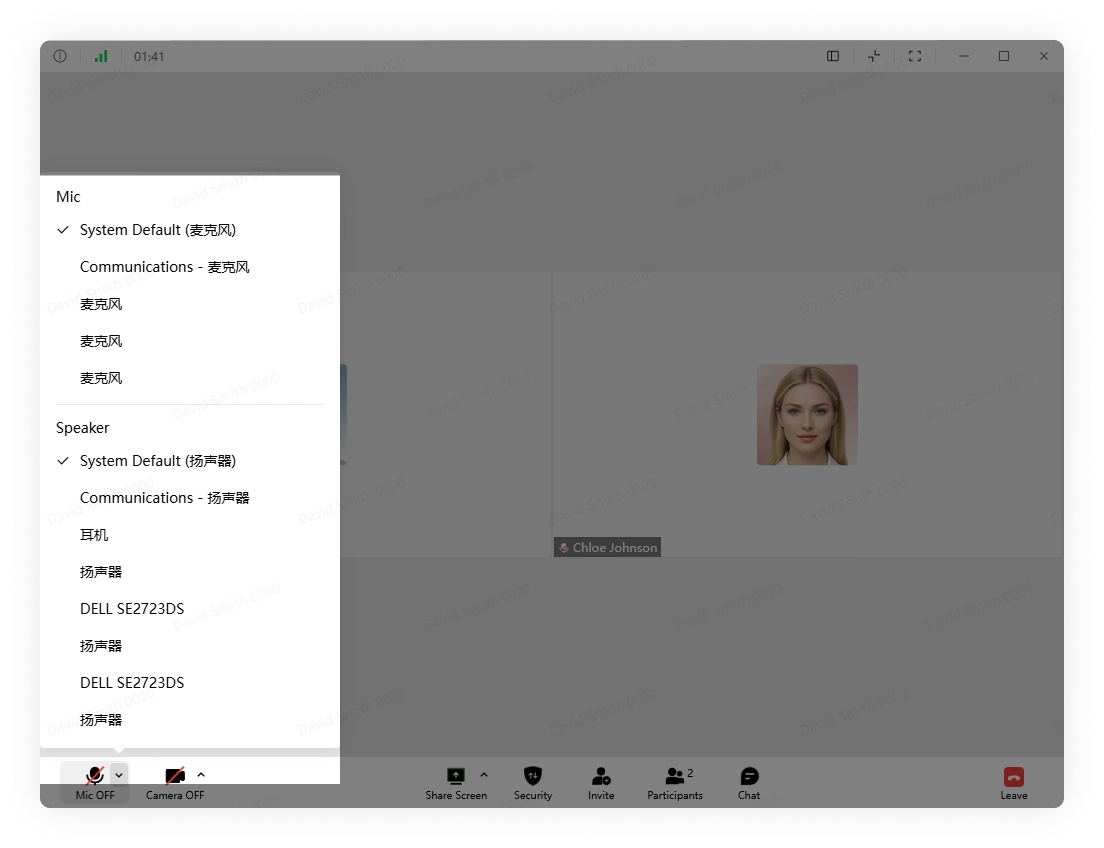Click the Chloe Johnson name label

click(x=615, y=547)
